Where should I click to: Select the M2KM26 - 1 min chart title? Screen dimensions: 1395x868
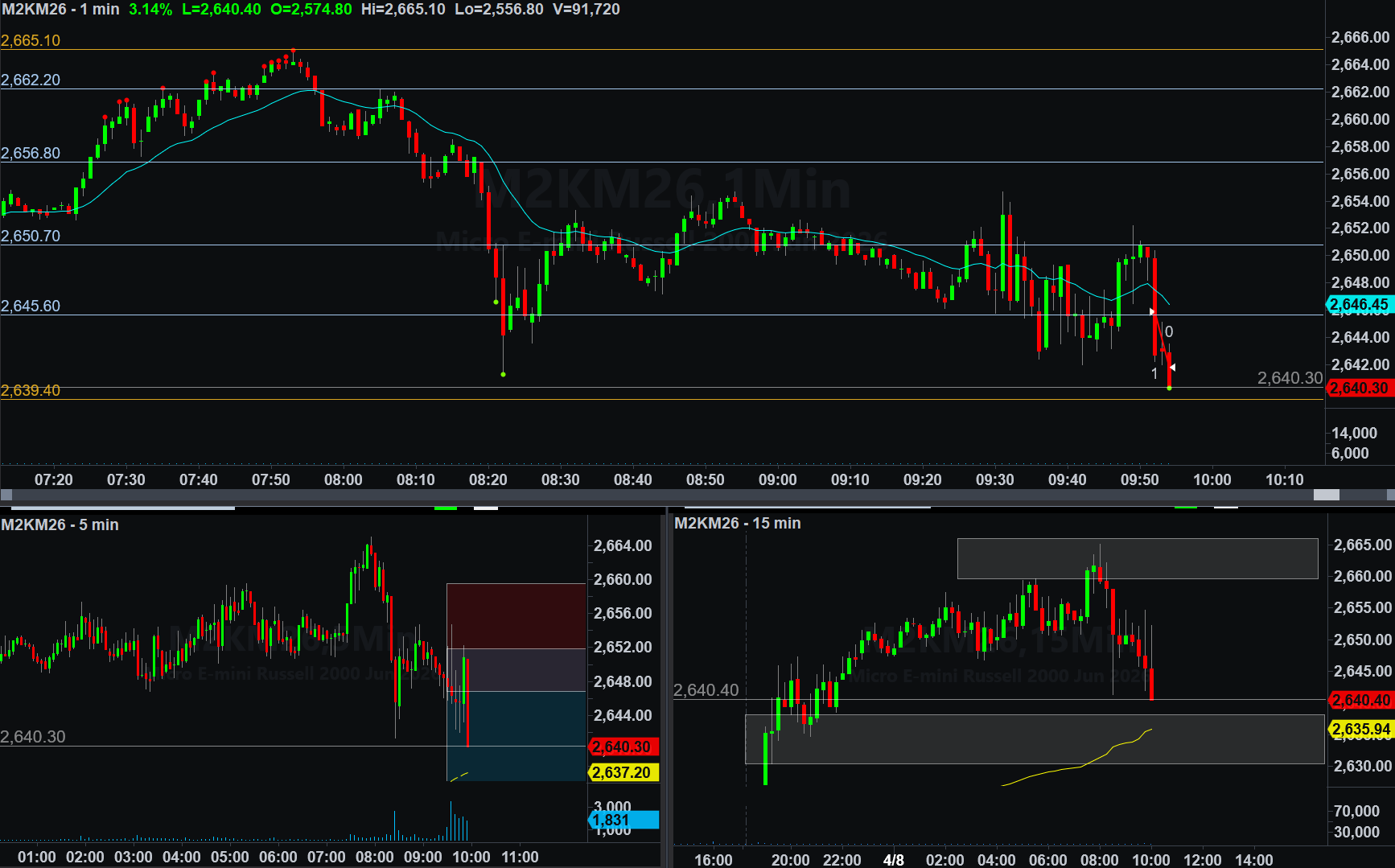pyautogui.click(x=60, y=10)
